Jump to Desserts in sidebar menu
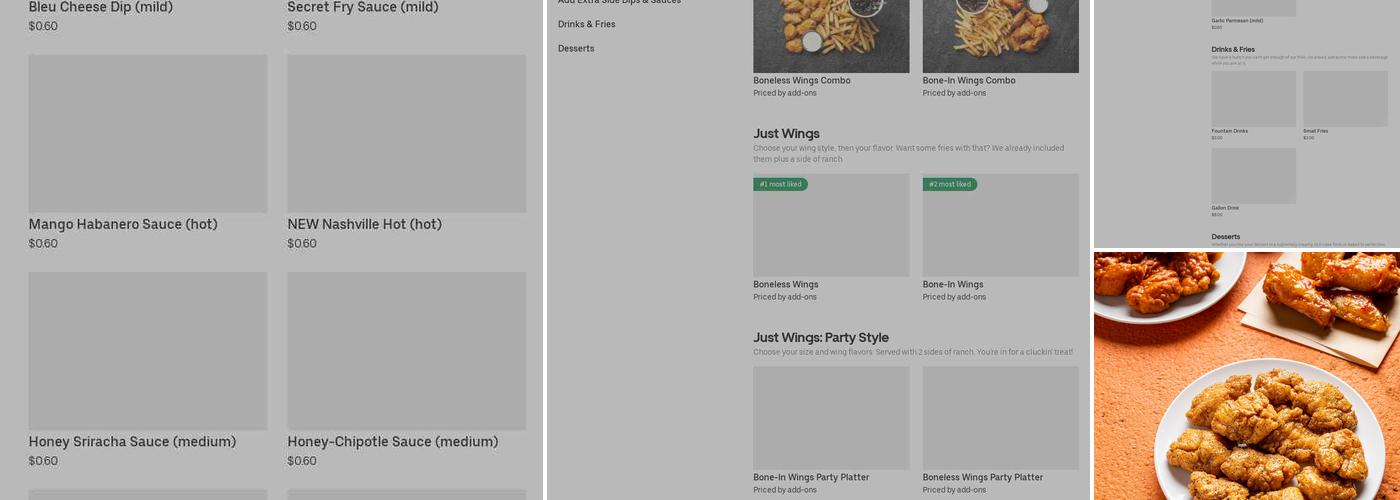Screen dimensions: 1400x500 (576, 48)
